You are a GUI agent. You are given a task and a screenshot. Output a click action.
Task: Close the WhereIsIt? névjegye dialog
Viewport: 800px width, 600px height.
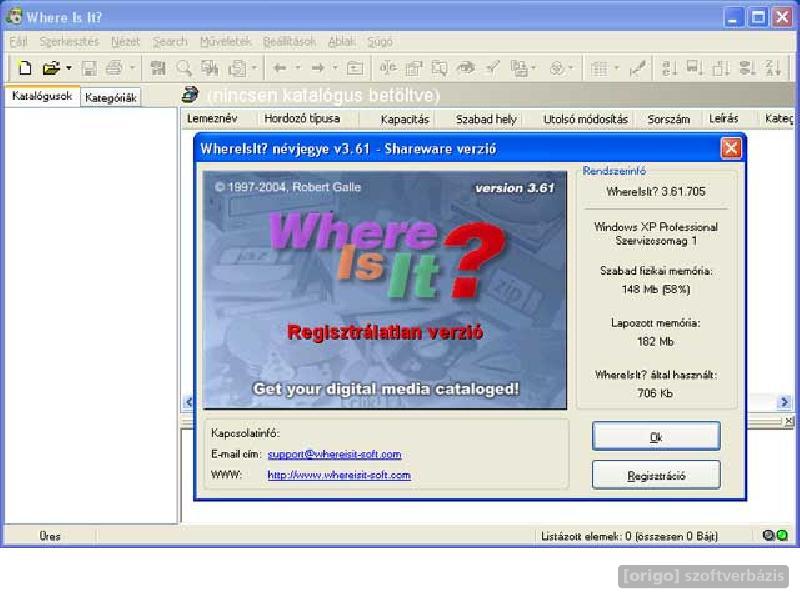tap(731, 148)
